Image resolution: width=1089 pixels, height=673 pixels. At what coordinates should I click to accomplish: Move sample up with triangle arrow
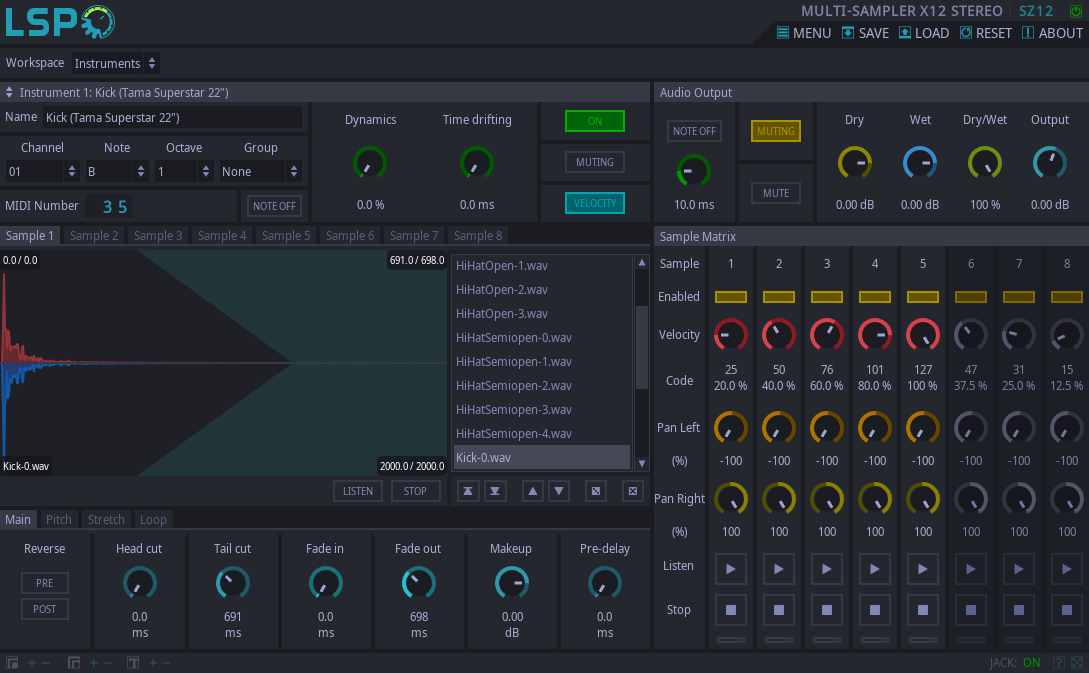[532, 491]
